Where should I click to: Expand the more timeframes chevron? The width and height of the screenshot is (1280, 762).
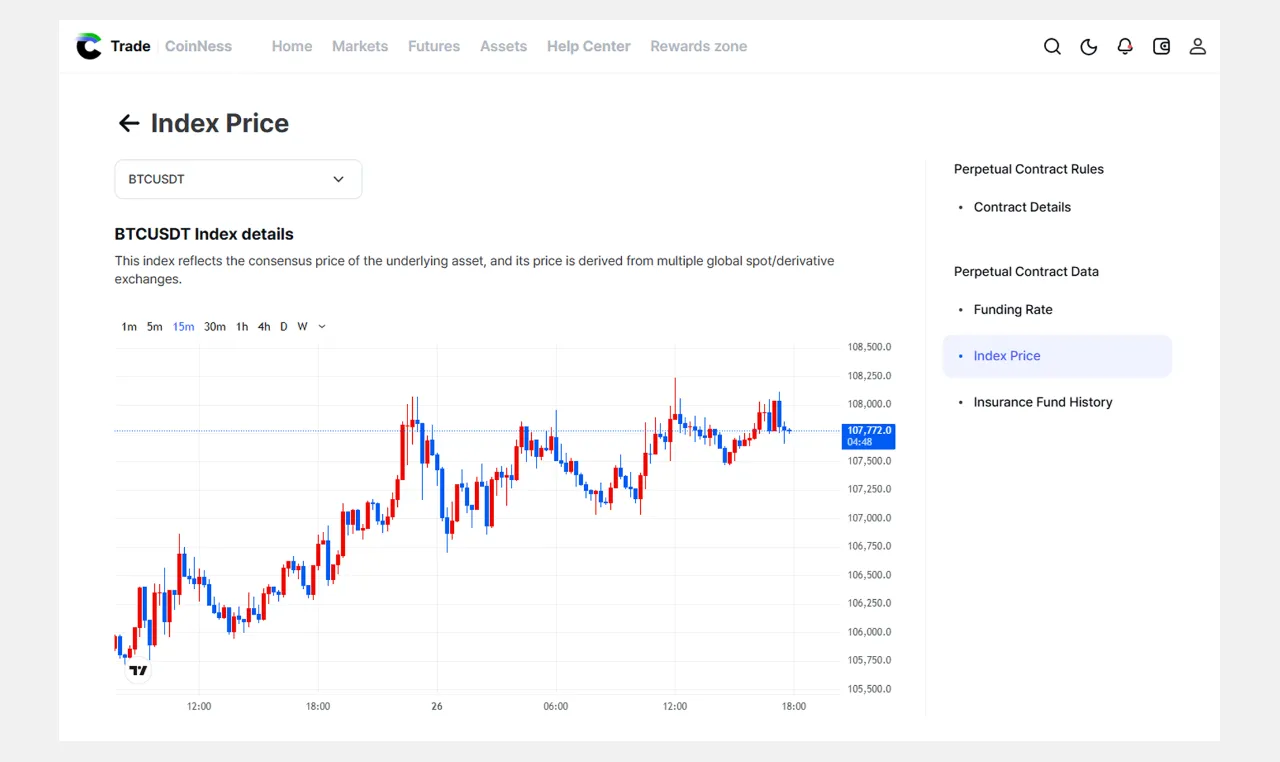[322, 327]
